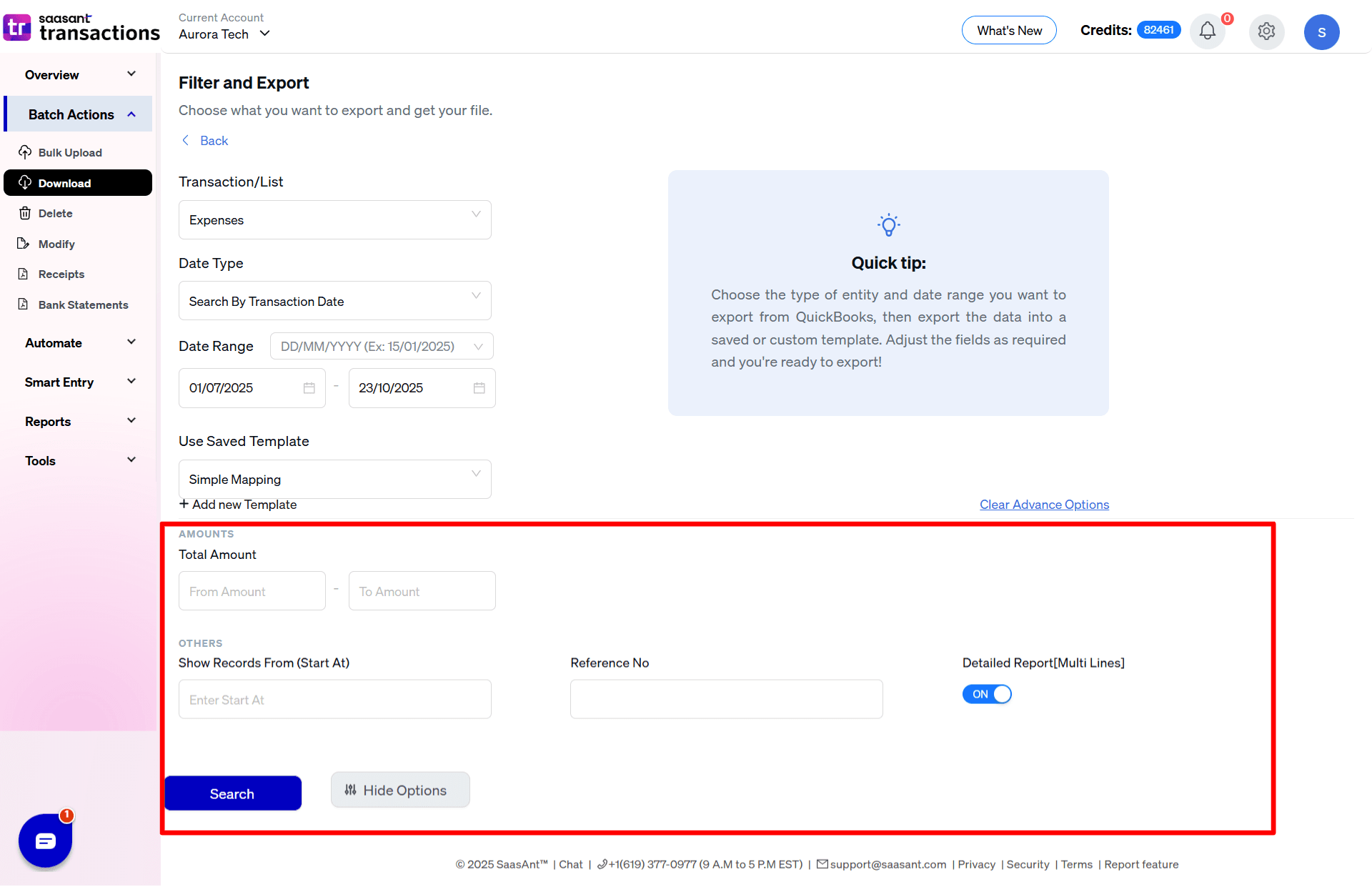The height and width of the screenshot is (887, 1372).
Task: Expand the Automate section
Action: point(131,342)
